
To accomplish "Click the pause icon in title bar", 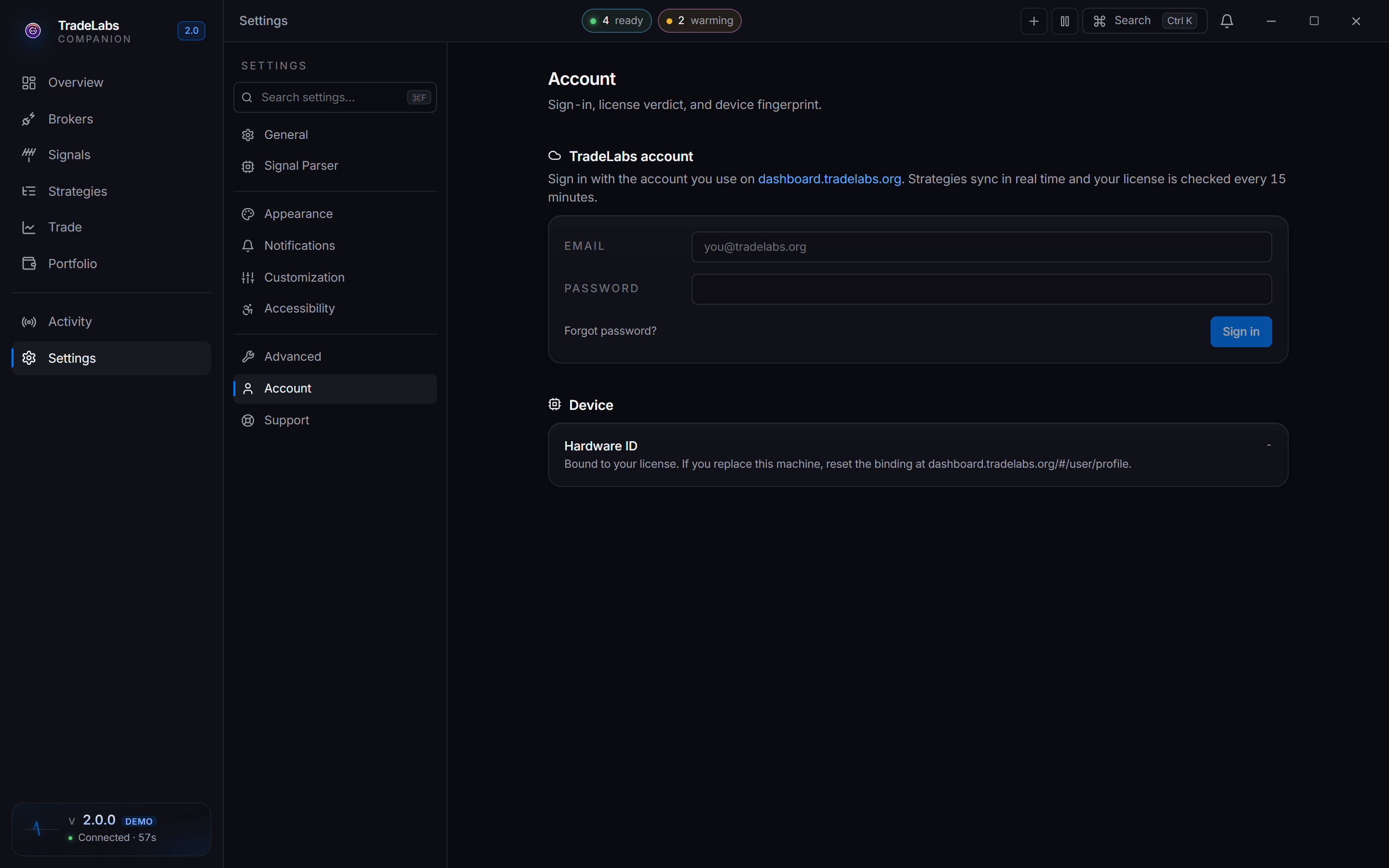I will pyautogui.click(x=1065, y=21).
